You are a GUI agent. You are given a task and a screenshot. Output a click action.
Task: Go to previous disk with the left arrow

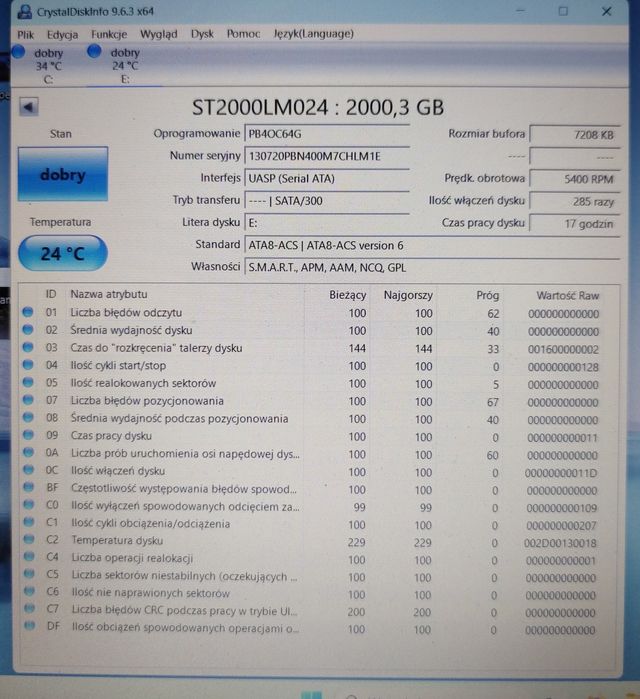[29, 107]
